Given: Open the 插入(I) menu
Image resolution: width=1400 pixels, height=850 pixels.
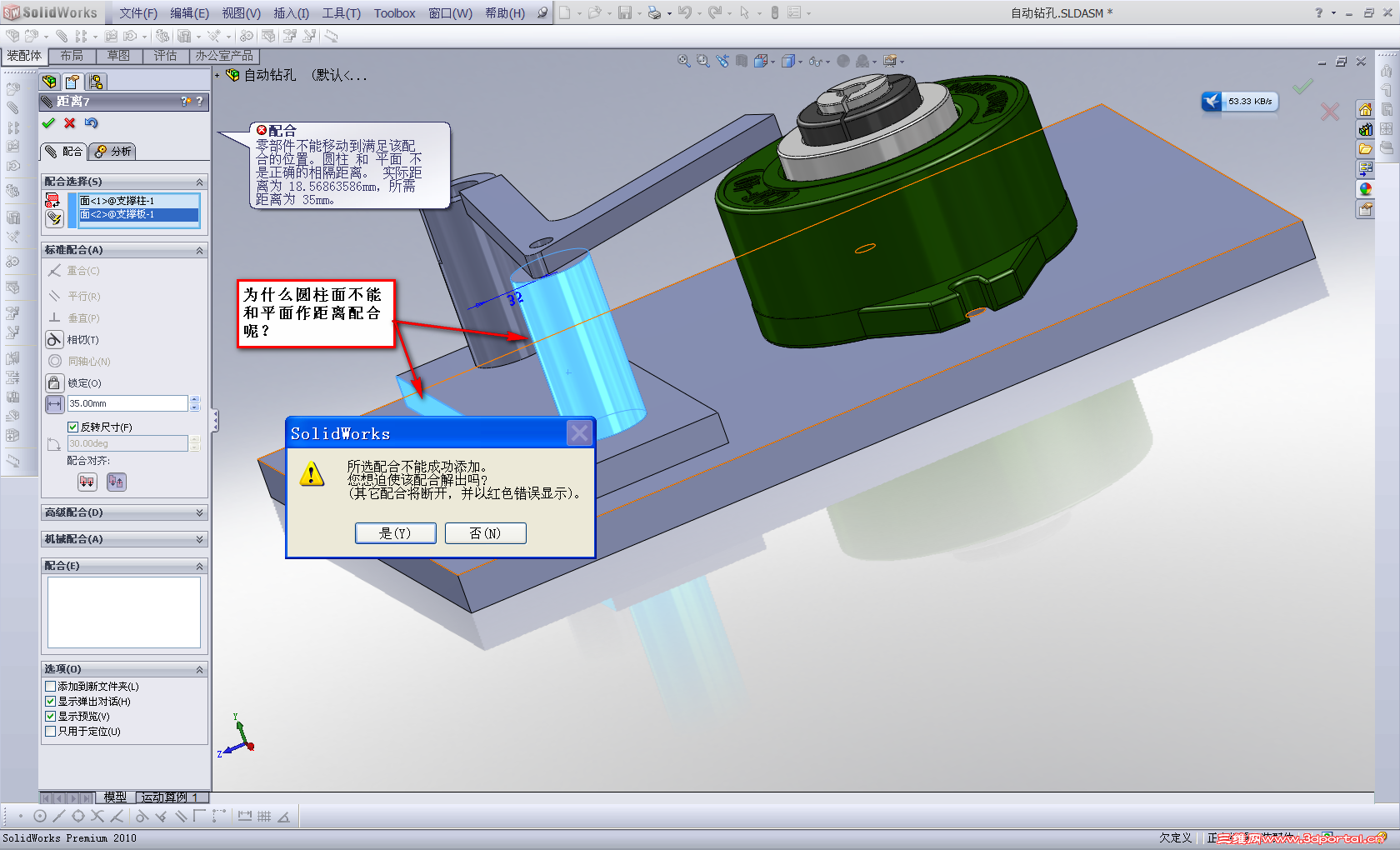Looking at the screenshot, I should (291, 13).
